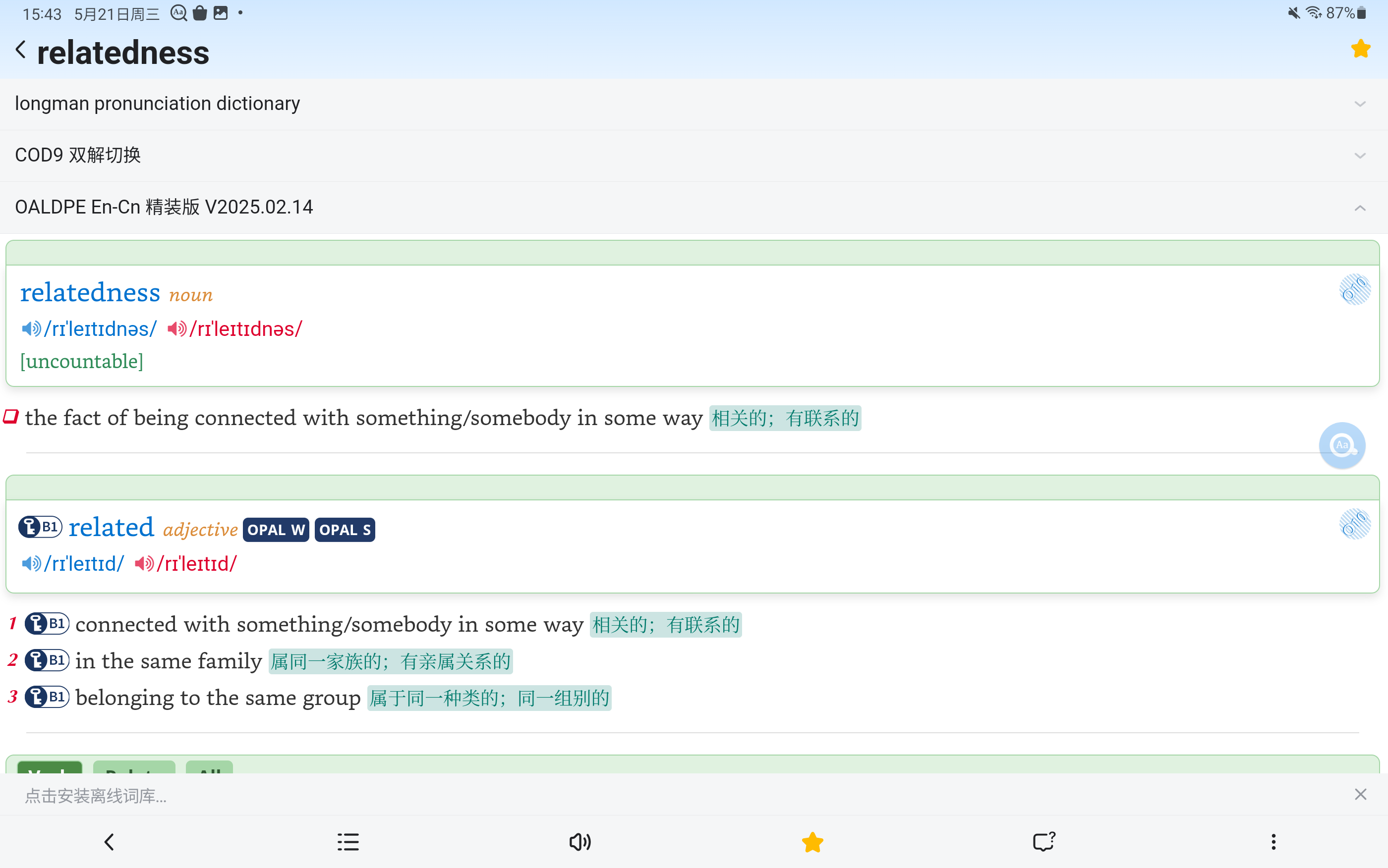Tap the 'connected with something/somebody in some way' definition
The height and width of the screenshot is (868, 1388).
click(329, 625)
